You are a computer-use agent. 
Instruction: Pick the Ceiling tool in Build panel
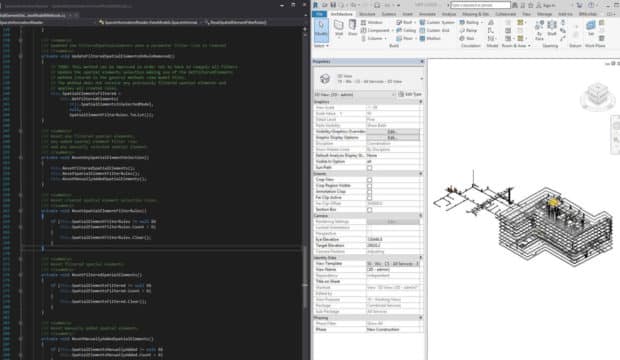(406, 30)
